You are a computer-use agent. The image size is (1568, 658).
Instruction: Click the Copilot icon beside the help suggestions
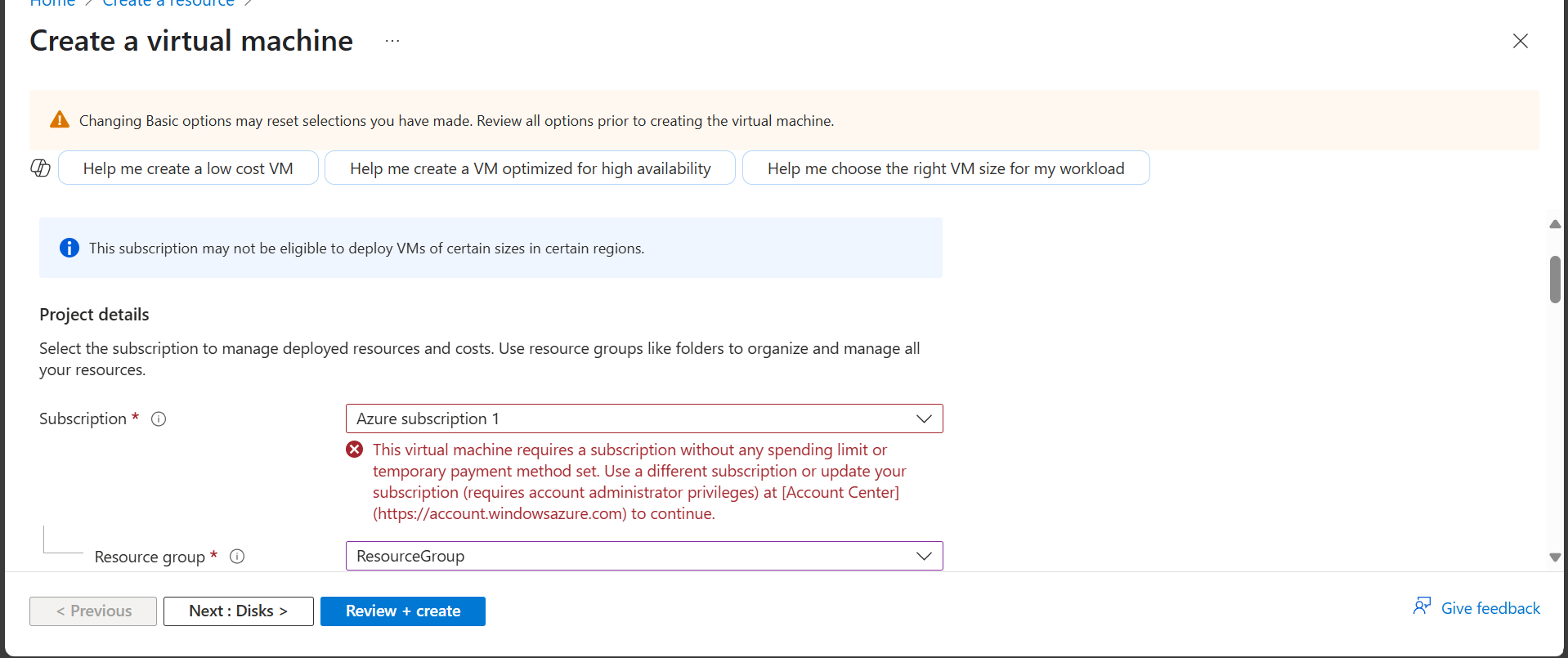coord(40,168)
